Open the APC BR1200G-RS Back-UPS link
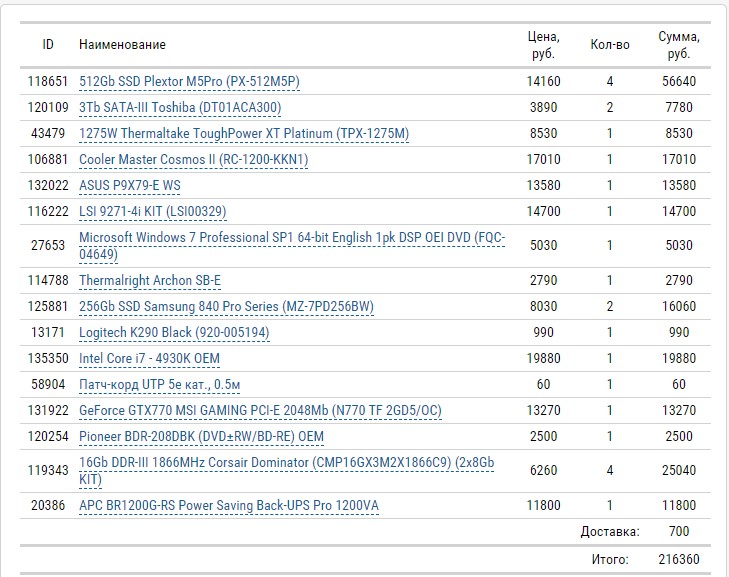729x577 pixels. [x=229, y=505]
